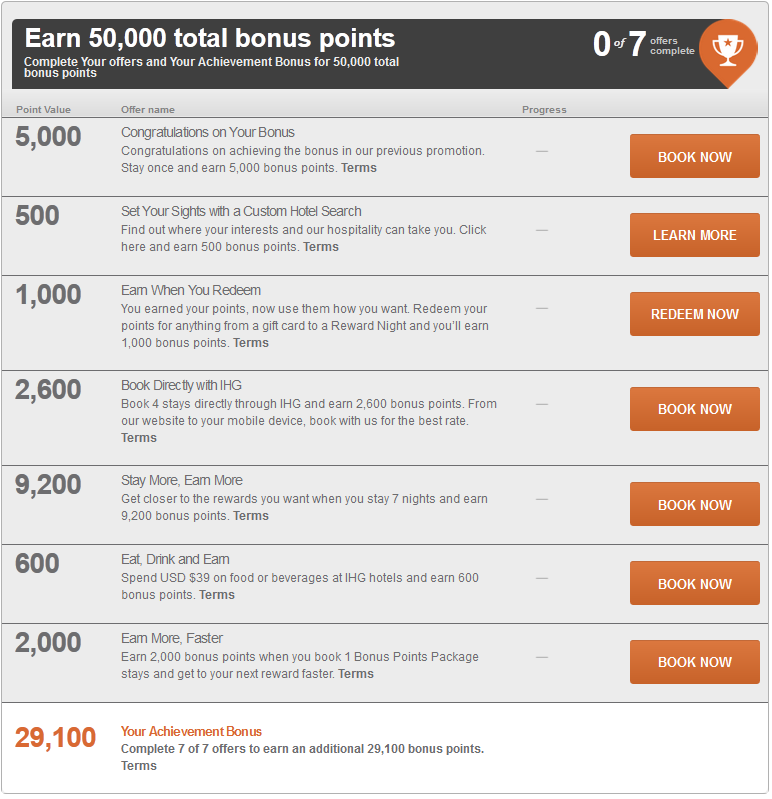This screenshot has width=772, height=799.
Task: Book now for Congratulations on Your Bonus offer
Action: coord(695,156)
